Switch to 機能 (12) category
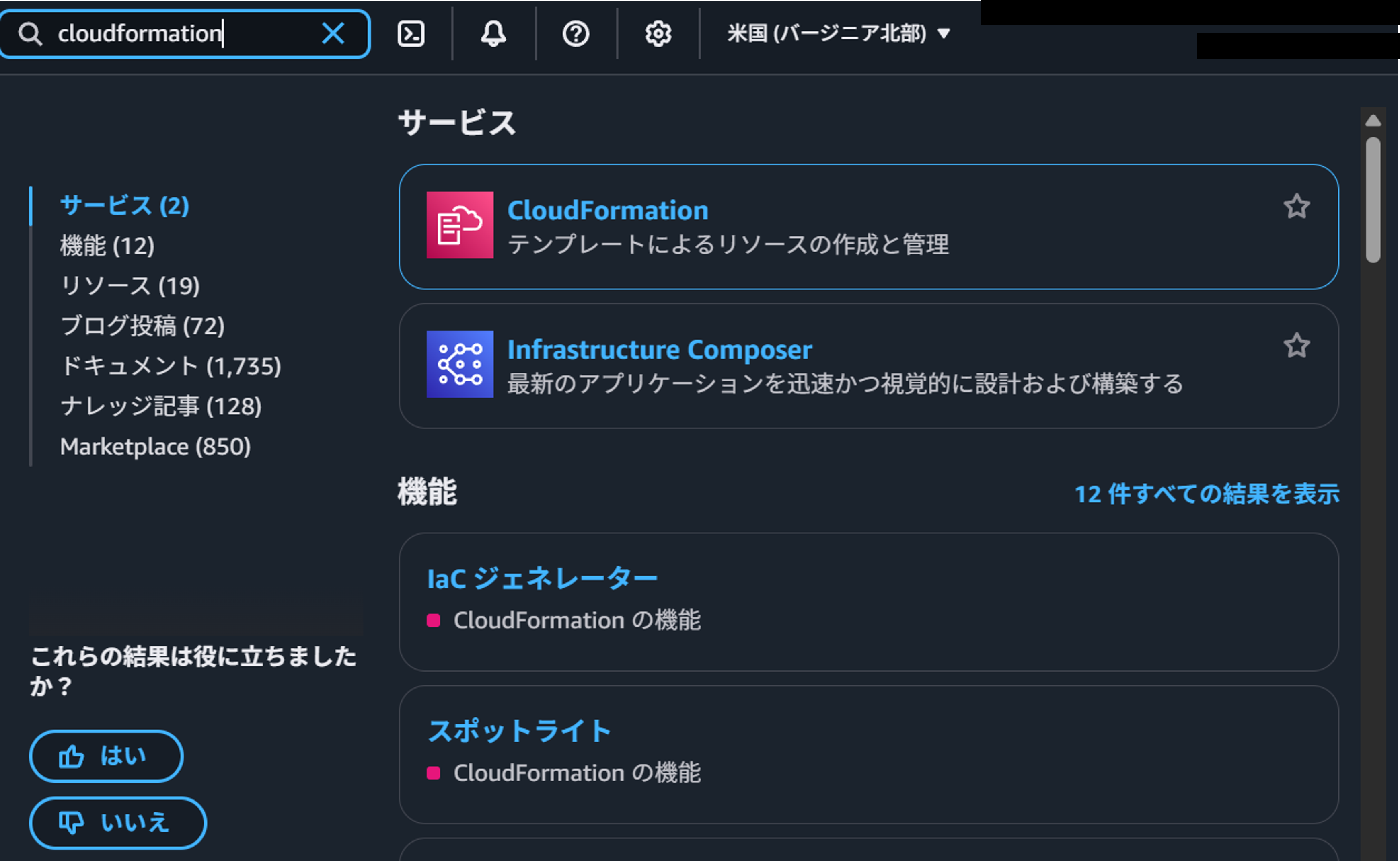Viewport: 1400px width, 861px height. coord(107,246)
